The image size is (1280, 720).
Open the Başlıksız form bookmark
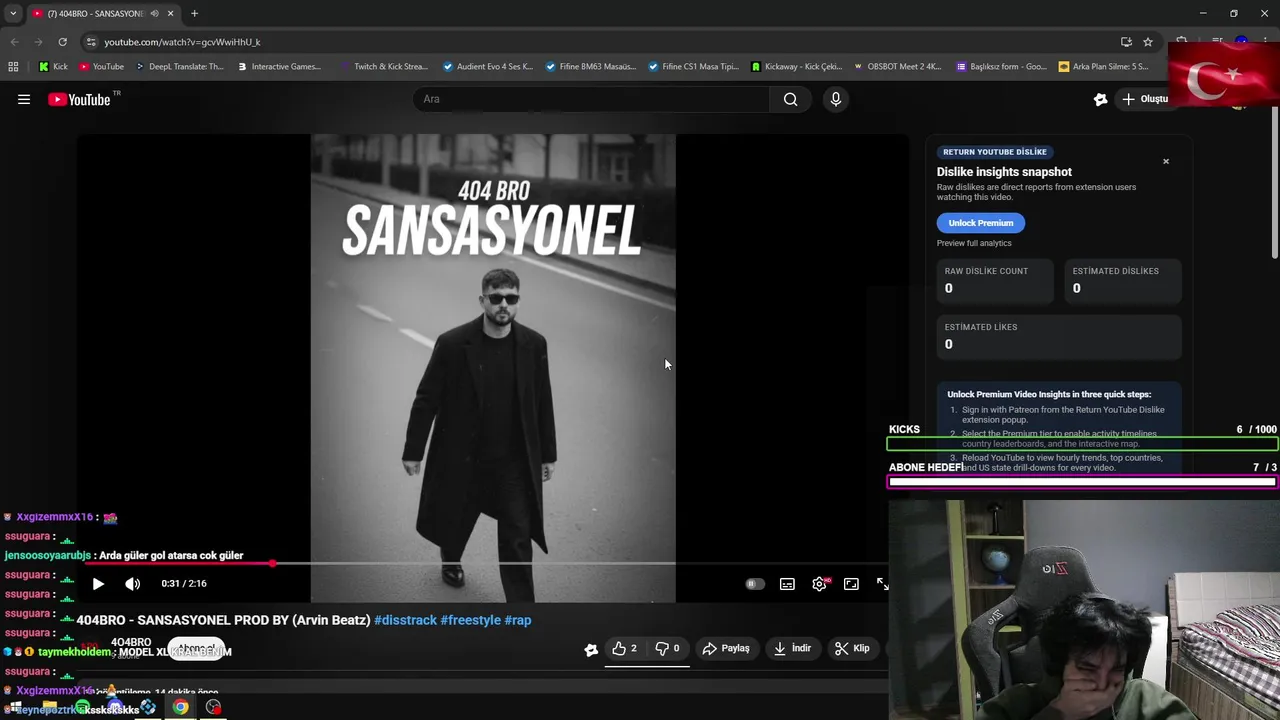[1001, 67]
